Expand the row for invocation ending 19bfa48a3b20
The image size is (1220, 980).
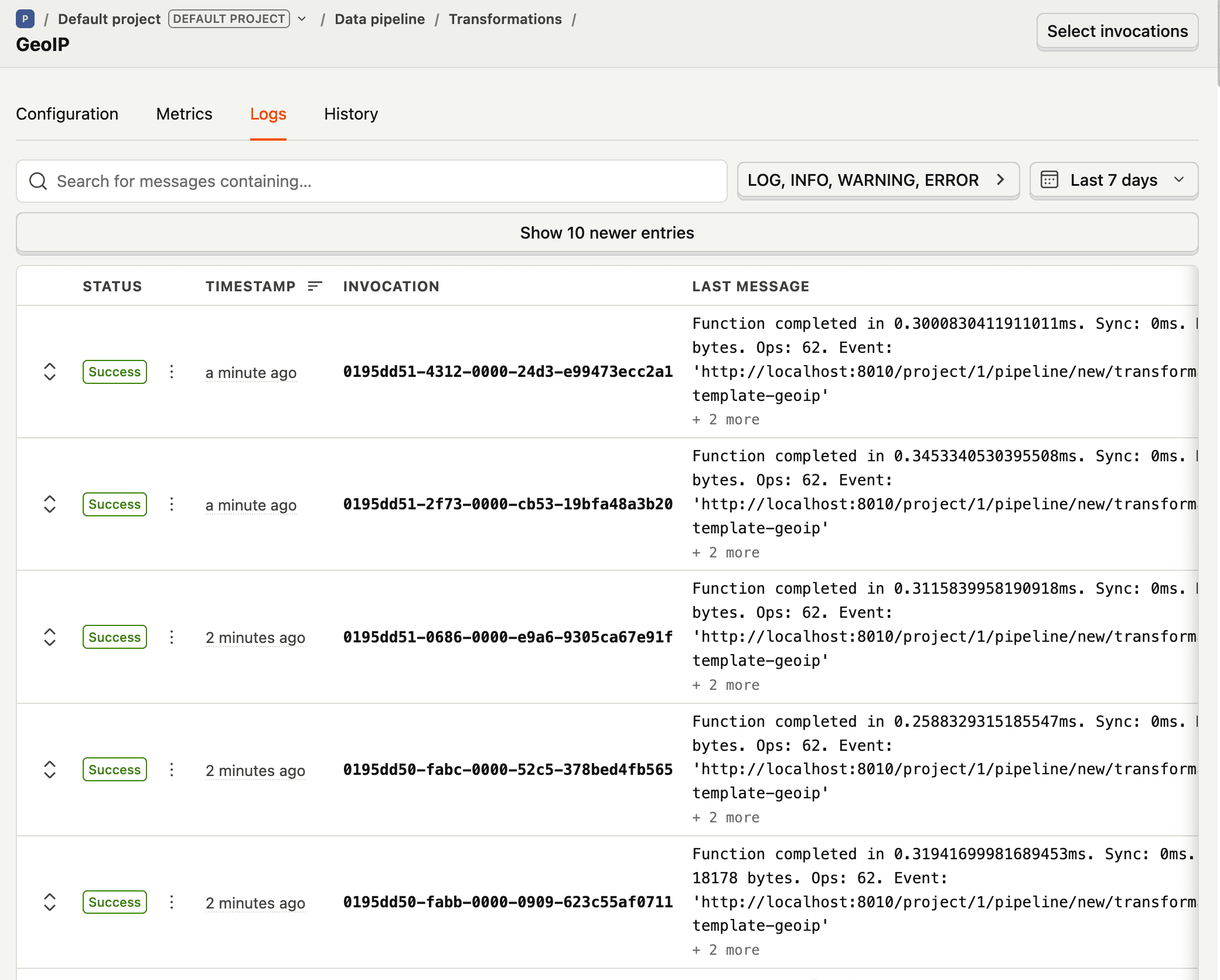click(50, 504)
